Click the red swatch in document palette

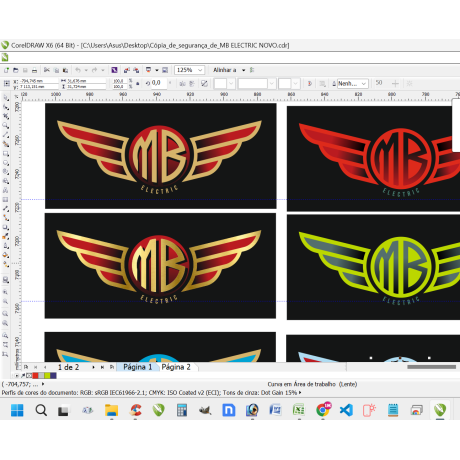[x=36, y=376]
